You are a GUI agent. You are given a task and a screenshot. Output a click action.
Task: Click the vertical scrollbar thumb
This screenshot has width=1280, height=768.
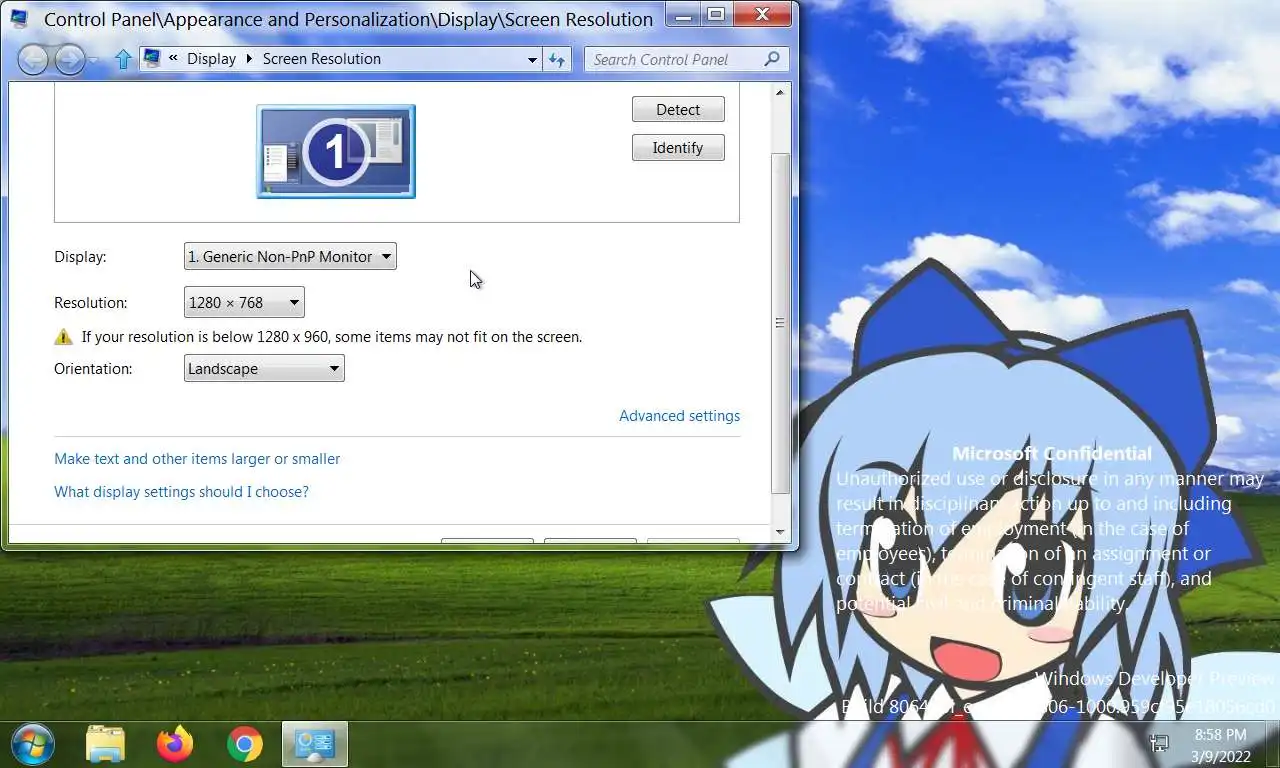point(781,323)
